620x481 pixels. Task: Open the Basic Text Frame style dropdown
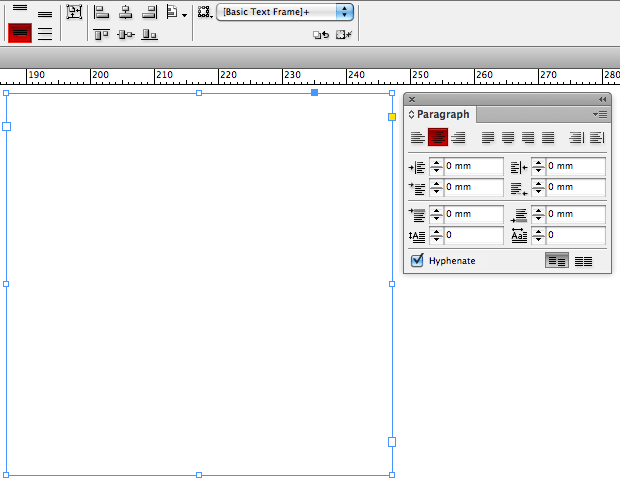[345, 12]
